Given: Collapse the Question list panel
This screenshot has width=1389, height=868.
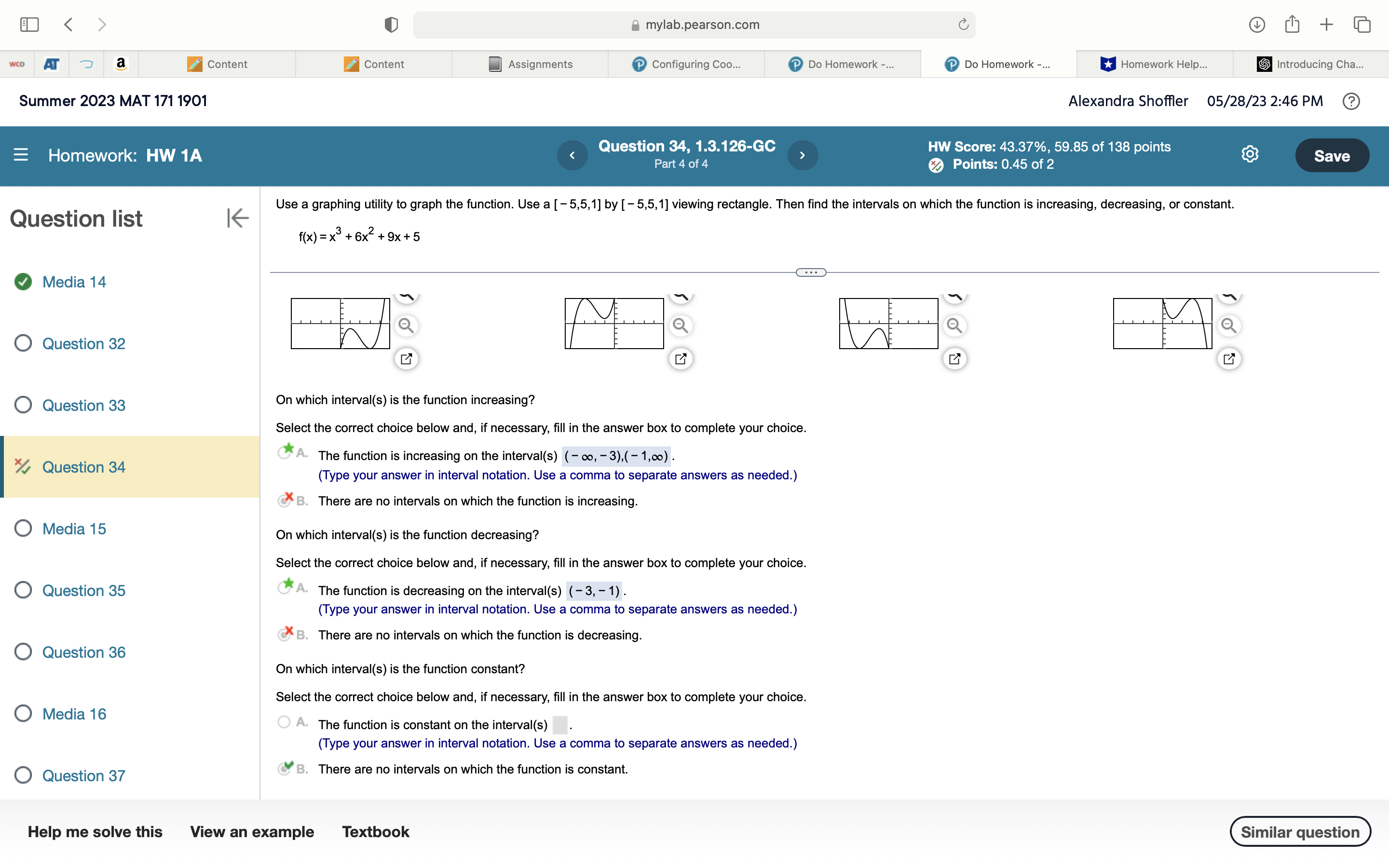Looking at the screenshot, I should (x=237, y=218).
